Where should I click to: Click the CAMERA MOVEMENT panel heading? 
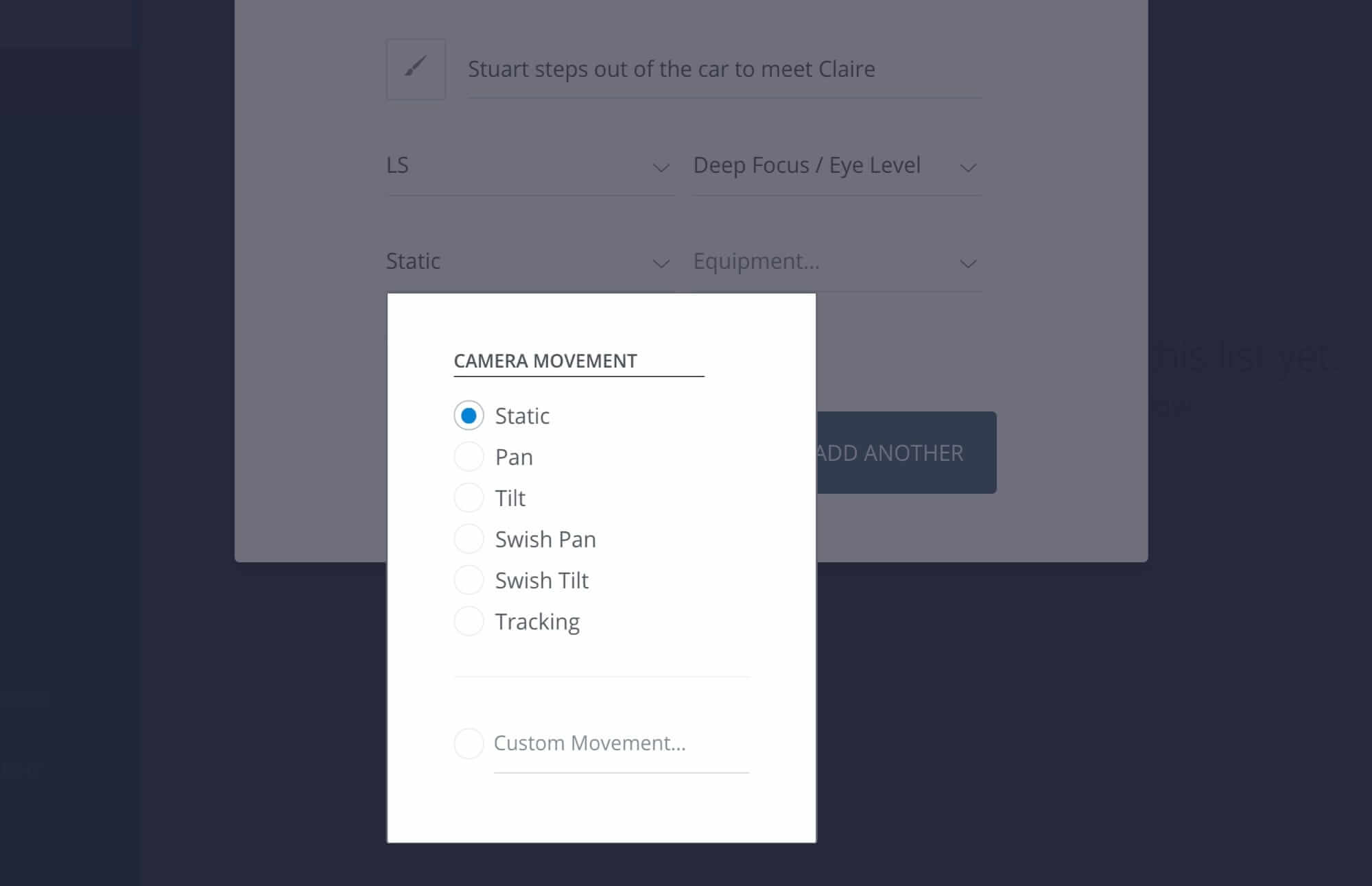(544, 360)
